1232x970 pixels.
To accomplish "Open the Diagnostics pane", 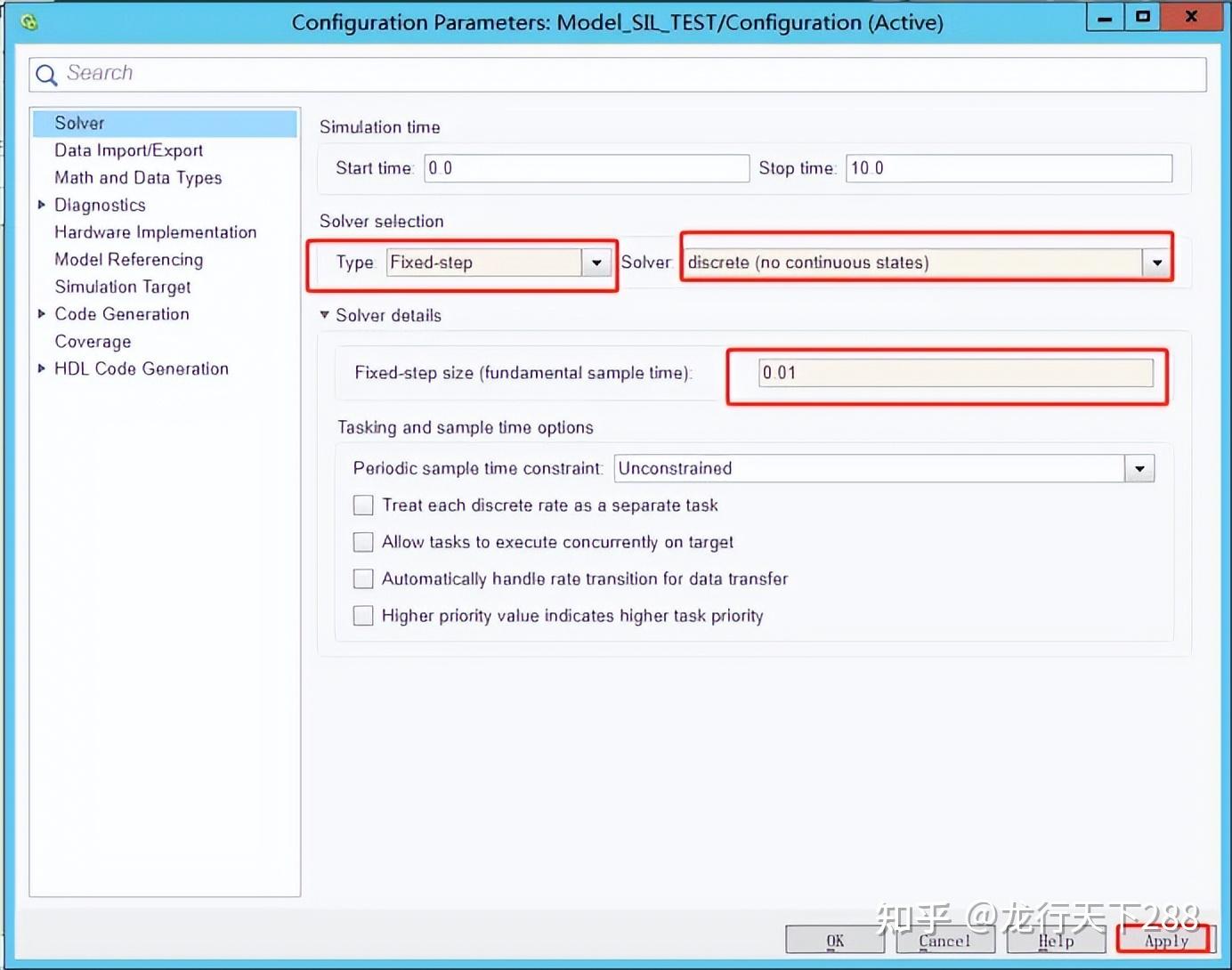I will click(x=100, y=206).
